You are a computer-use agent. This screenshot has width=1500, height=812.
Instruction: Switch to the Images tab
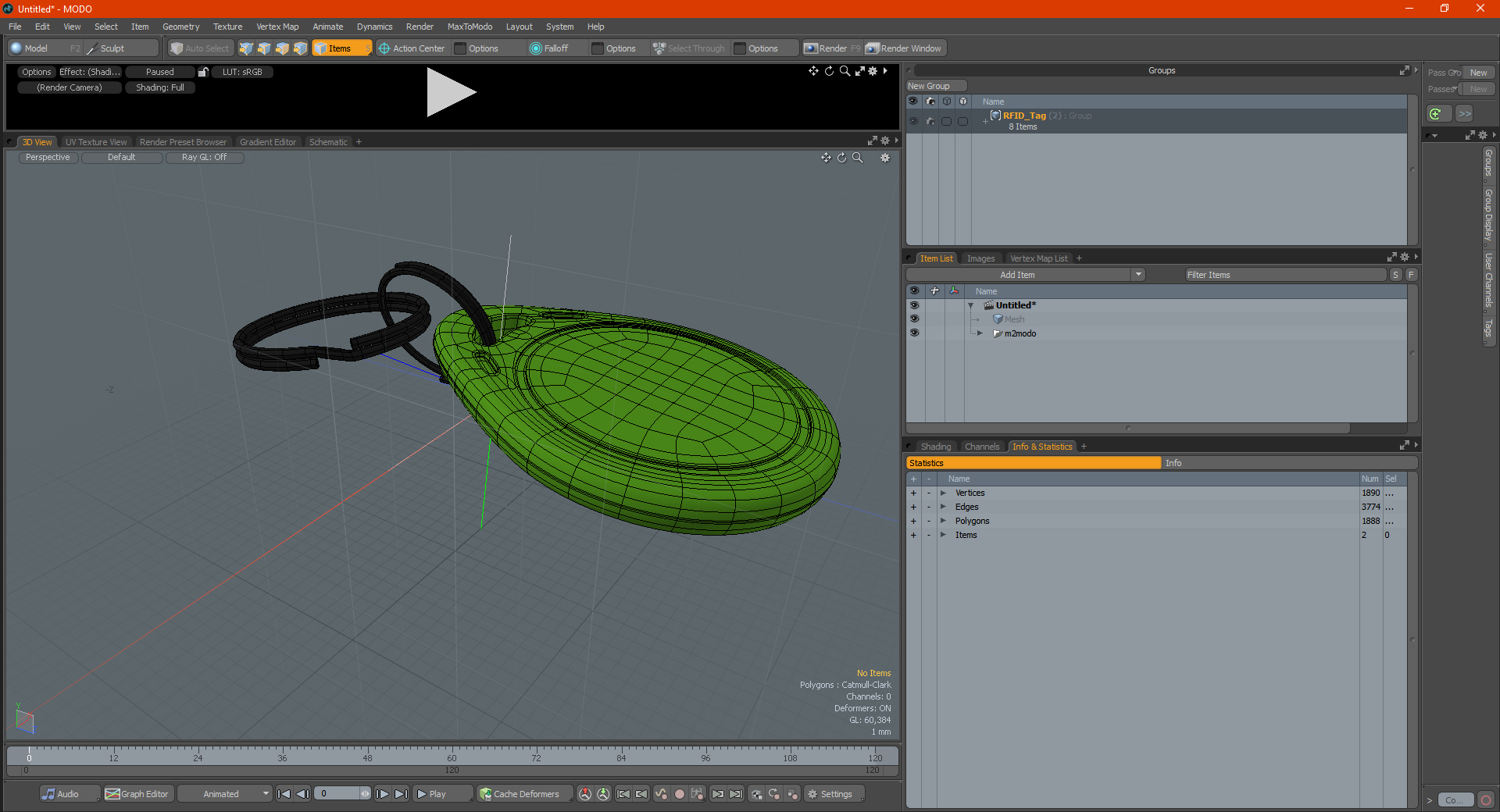pos(980,258)
